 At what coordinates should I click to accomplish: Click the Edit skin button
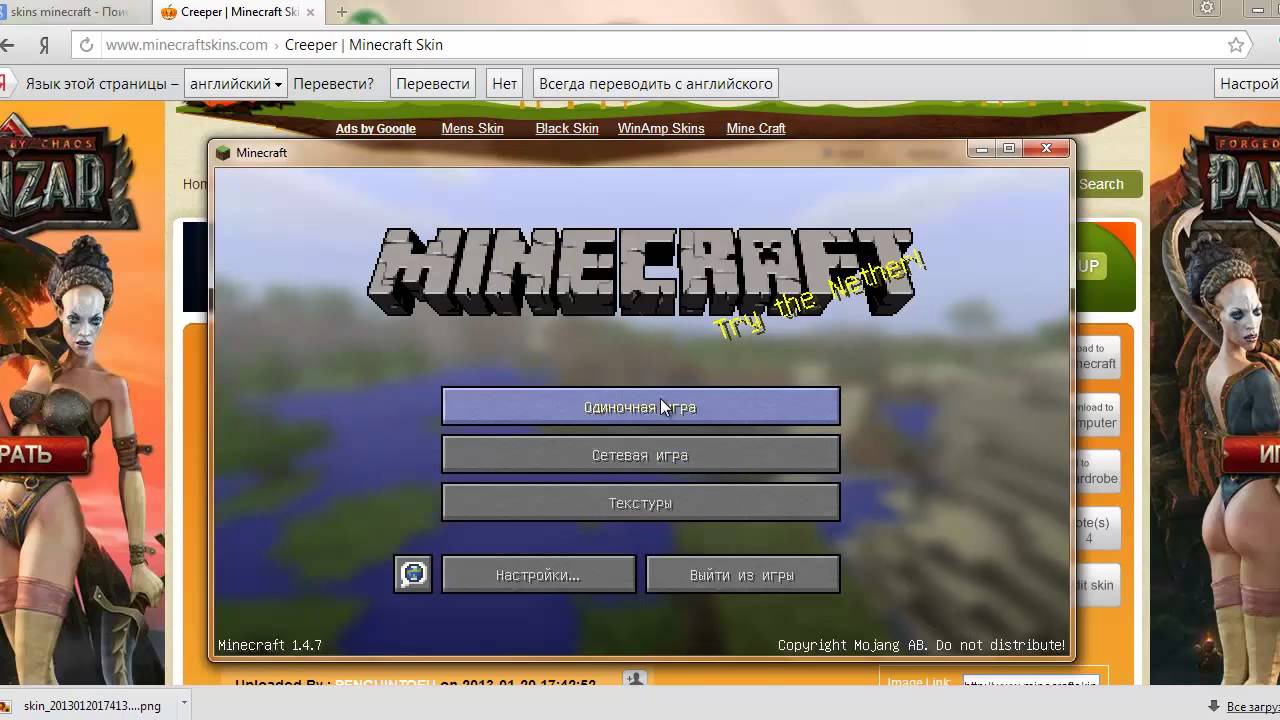1096,585
